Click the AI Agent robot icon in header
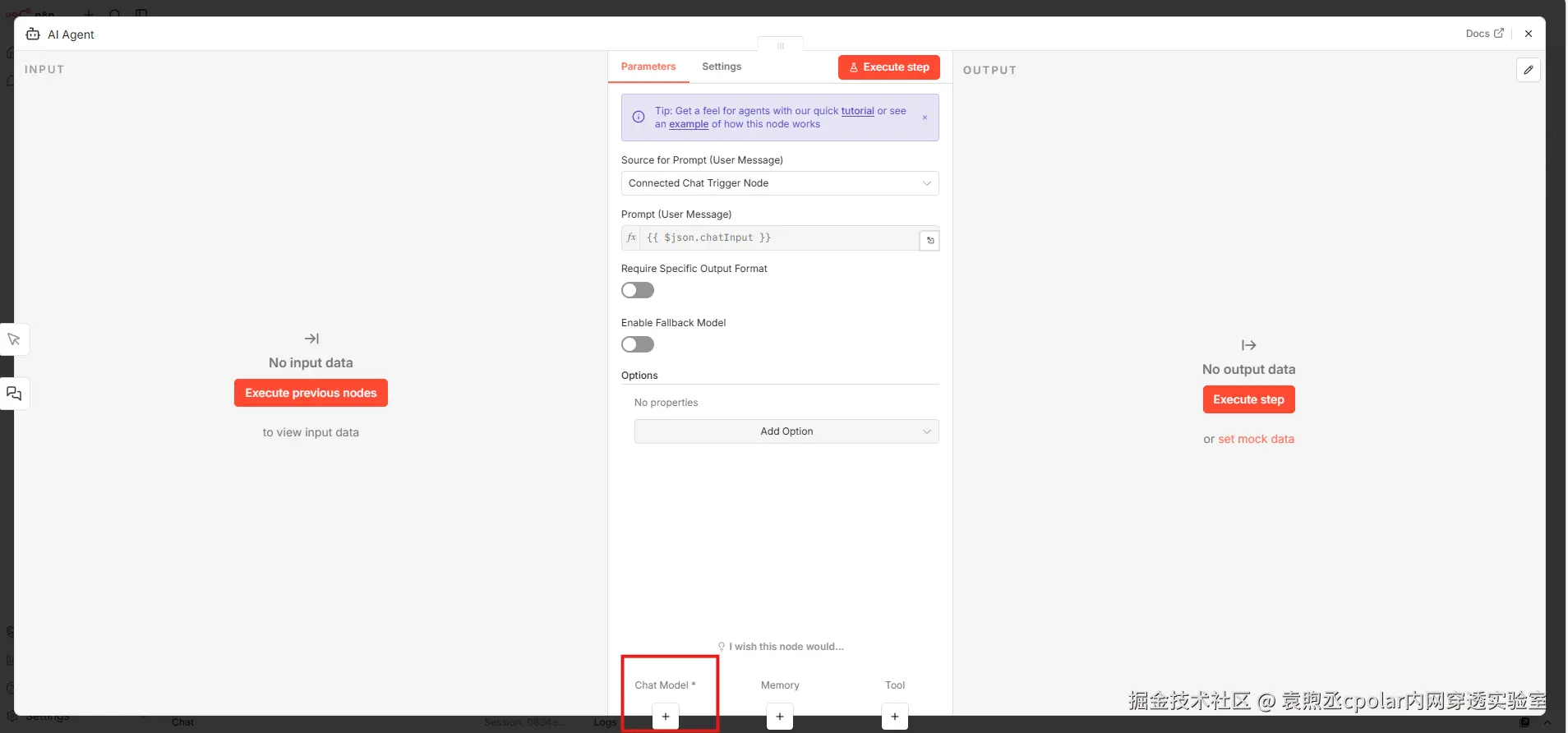Viewport: 1568px width, 733px height. tap(33, 34)
